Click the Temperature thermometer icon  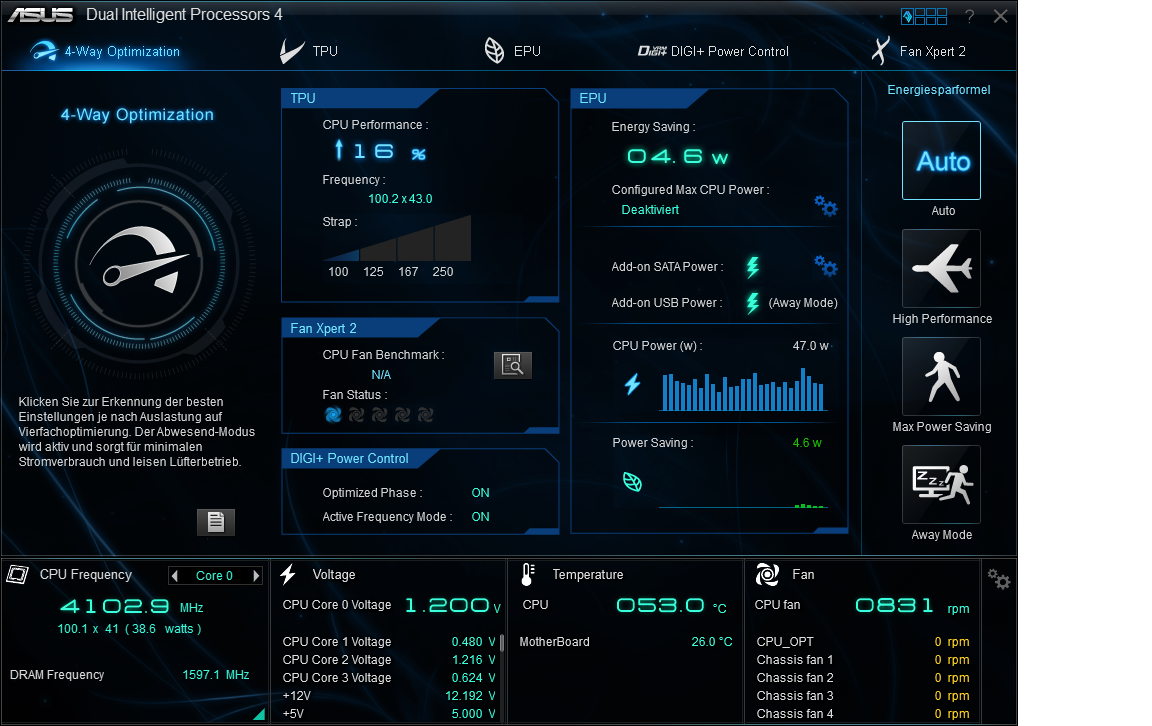528,575
